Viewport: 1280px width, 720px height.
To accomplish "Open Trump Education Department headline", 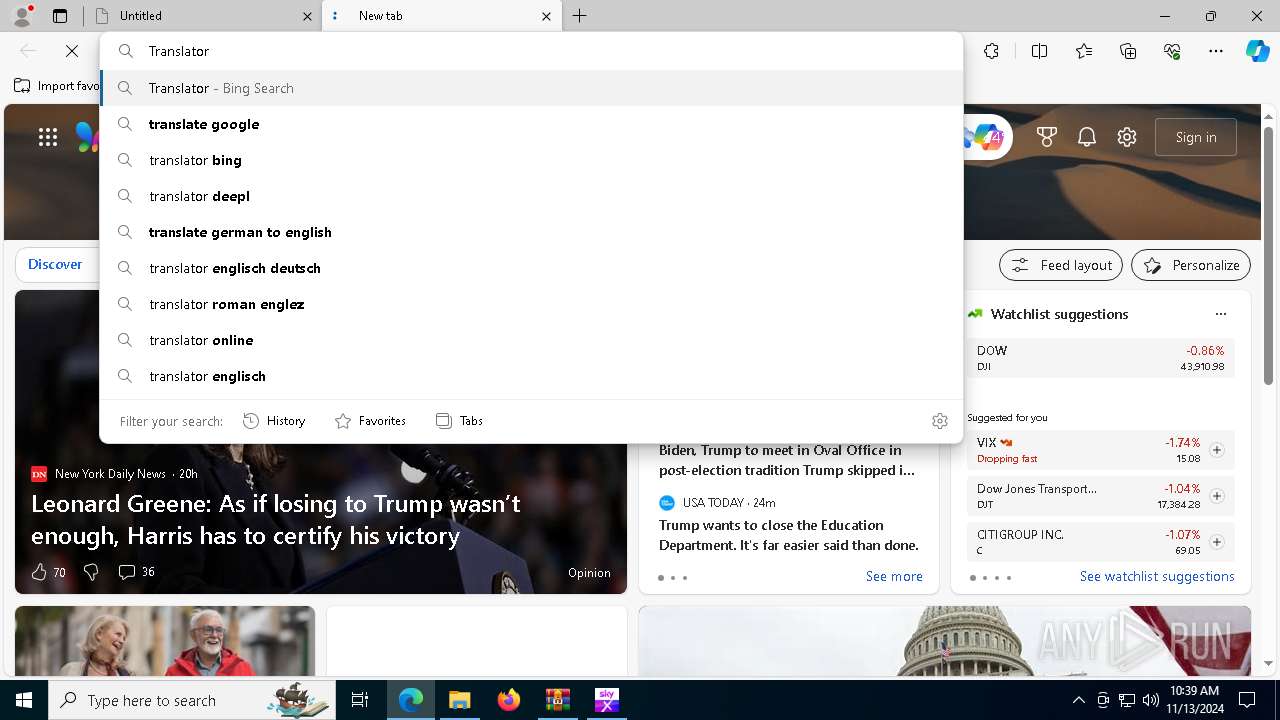I will click(x=788, y=535).
